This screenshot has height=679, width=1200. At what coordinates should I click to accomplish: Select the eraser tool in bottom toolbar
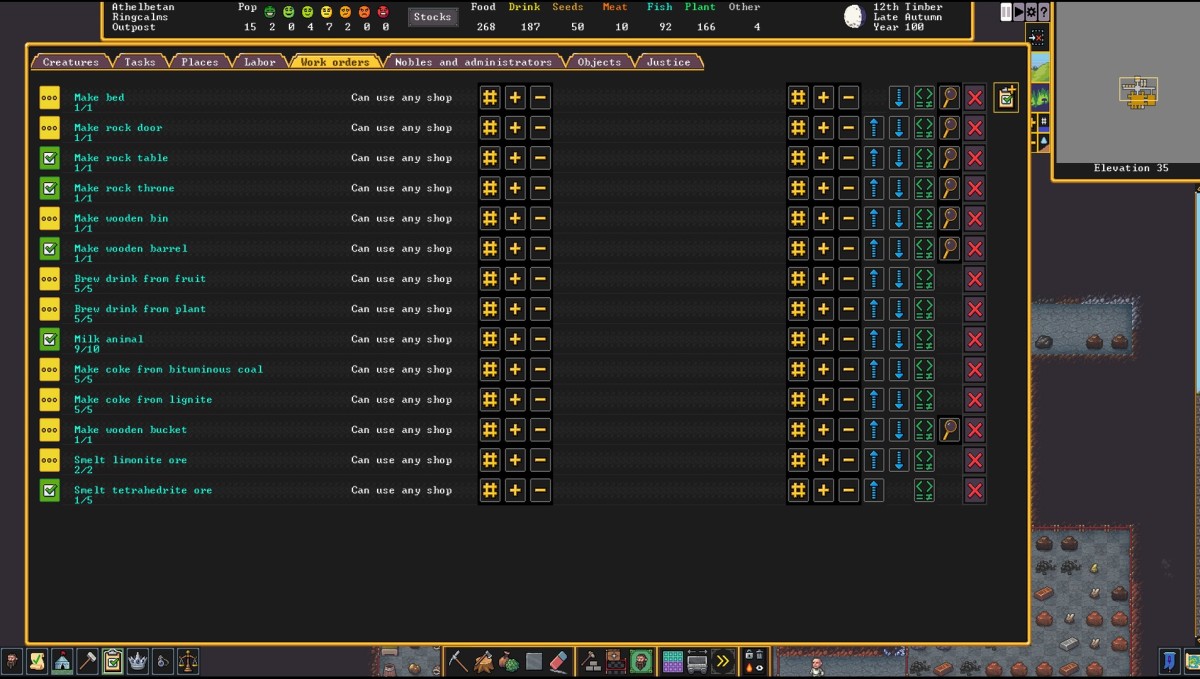tap(559, 661)
